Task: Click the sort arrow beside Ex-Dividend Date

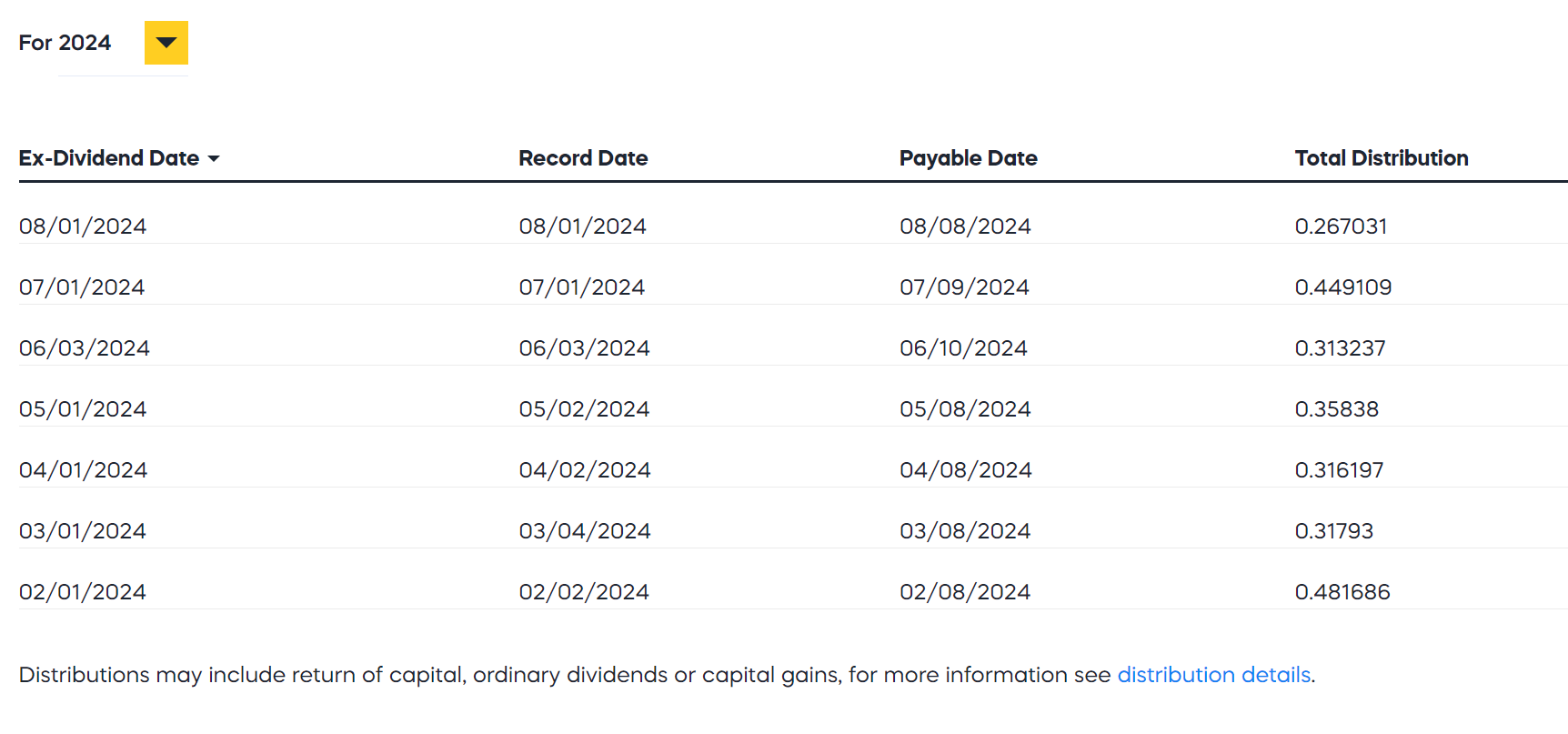Action: click(x=214, y=159)
